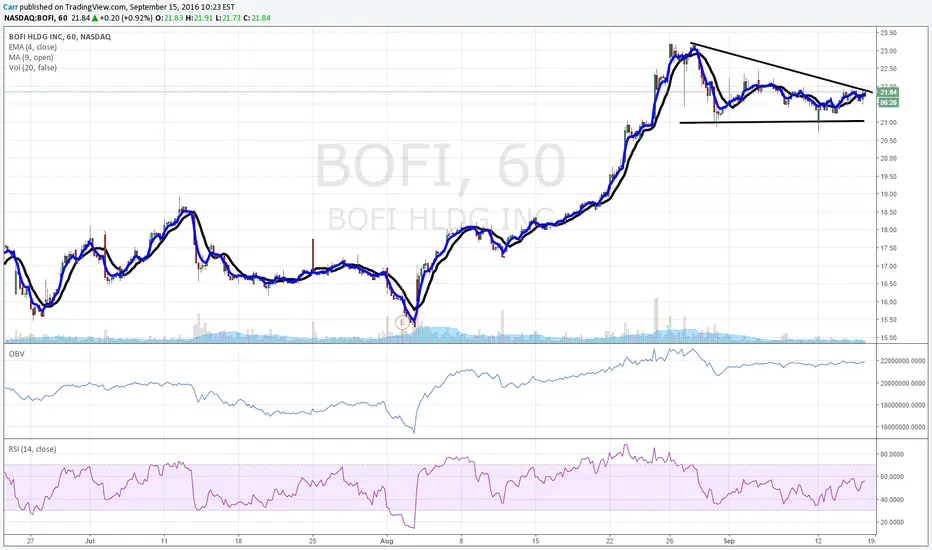The height and width of the screenshot is (550, 932).
Task: Click the '22' date axis label
Action: click(x=610, y=541)
